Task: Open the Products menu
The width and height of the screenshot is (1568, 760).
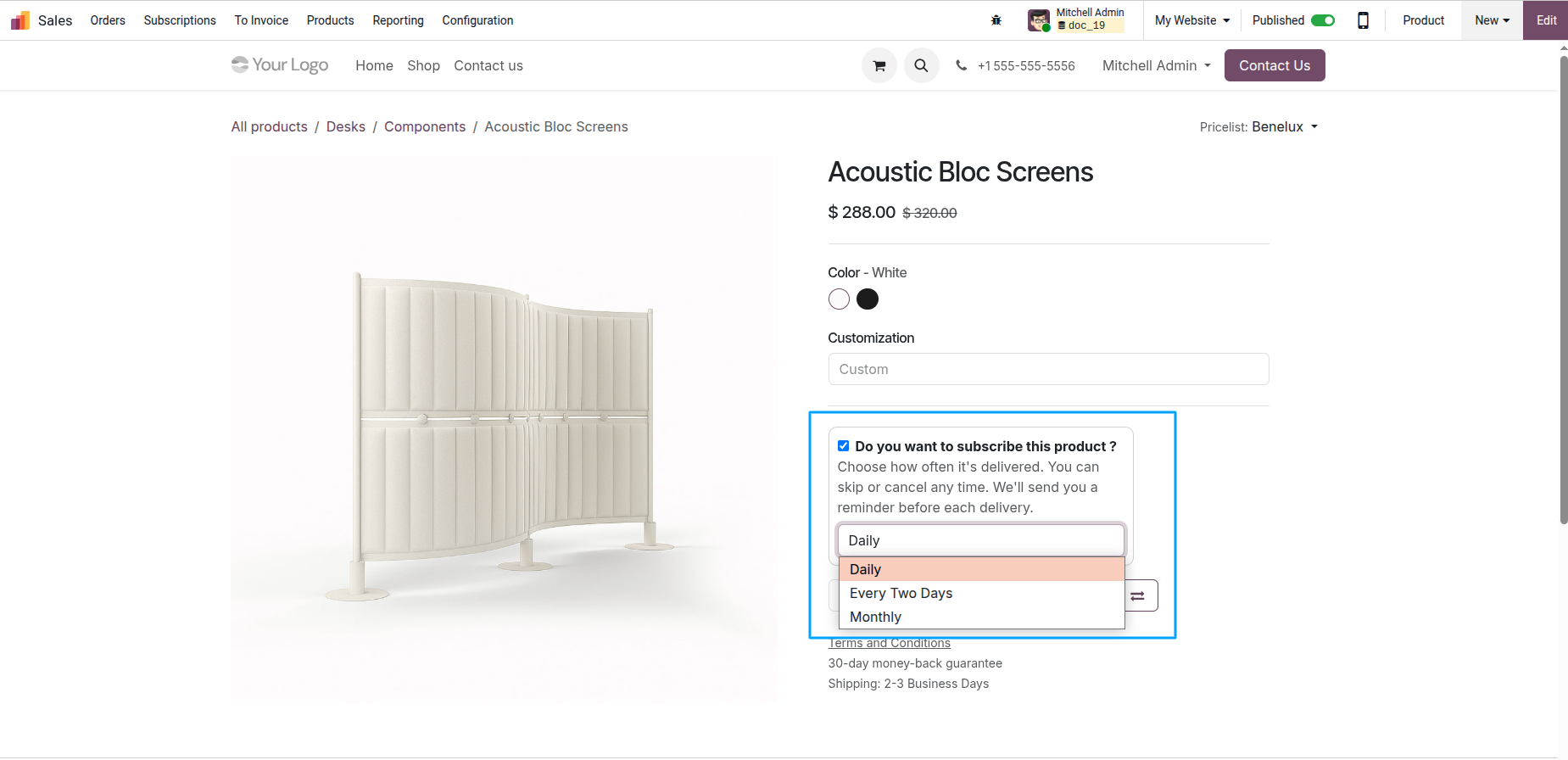Action: coord(331,20)
